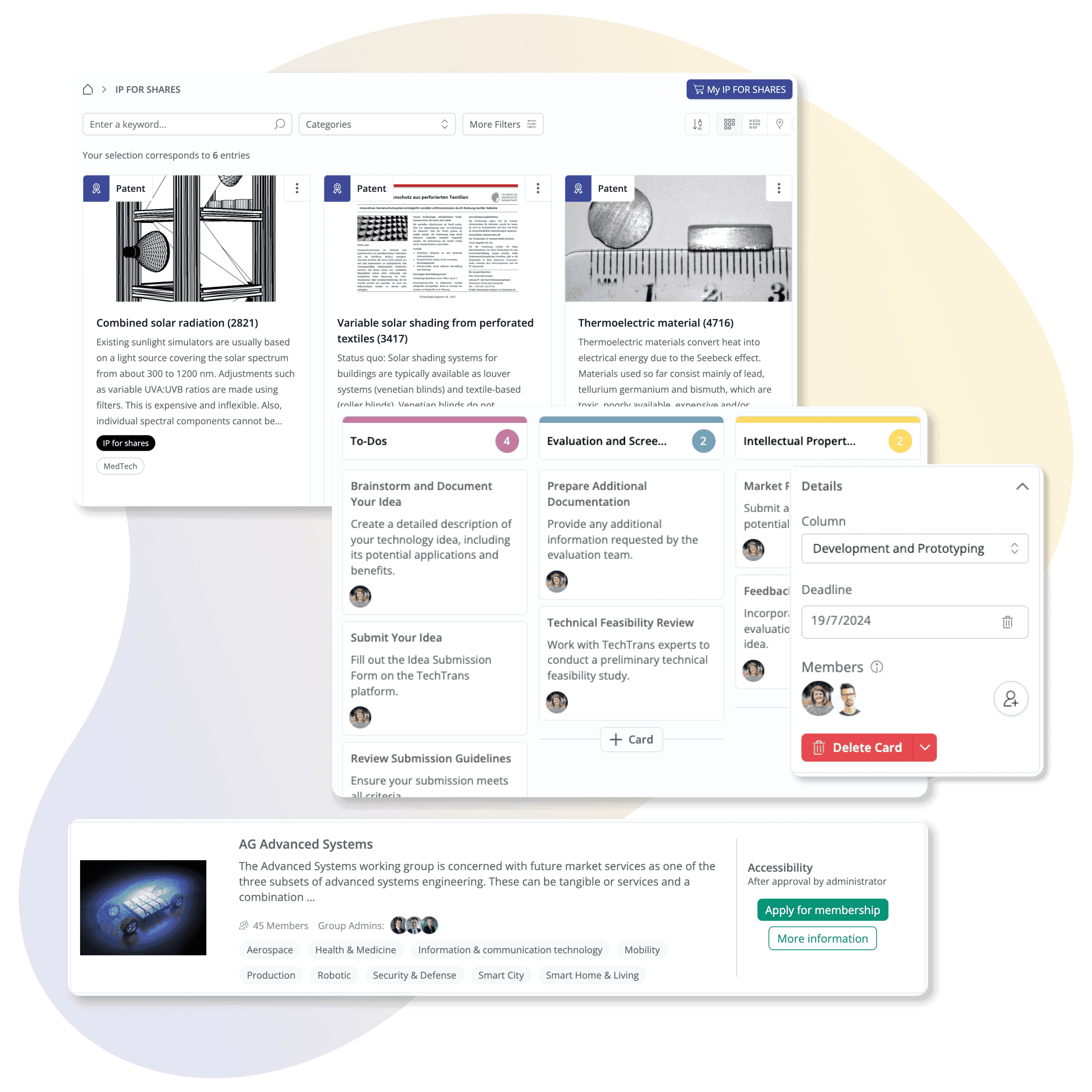Click the search magnifier icon

tap(279, 124)
